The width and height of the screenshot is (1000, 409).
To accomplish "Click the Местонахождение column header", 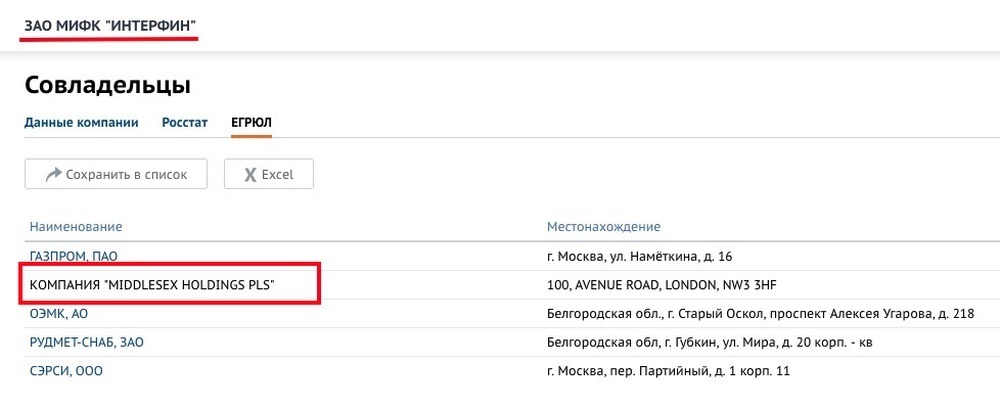I will (x=603, y=227).
